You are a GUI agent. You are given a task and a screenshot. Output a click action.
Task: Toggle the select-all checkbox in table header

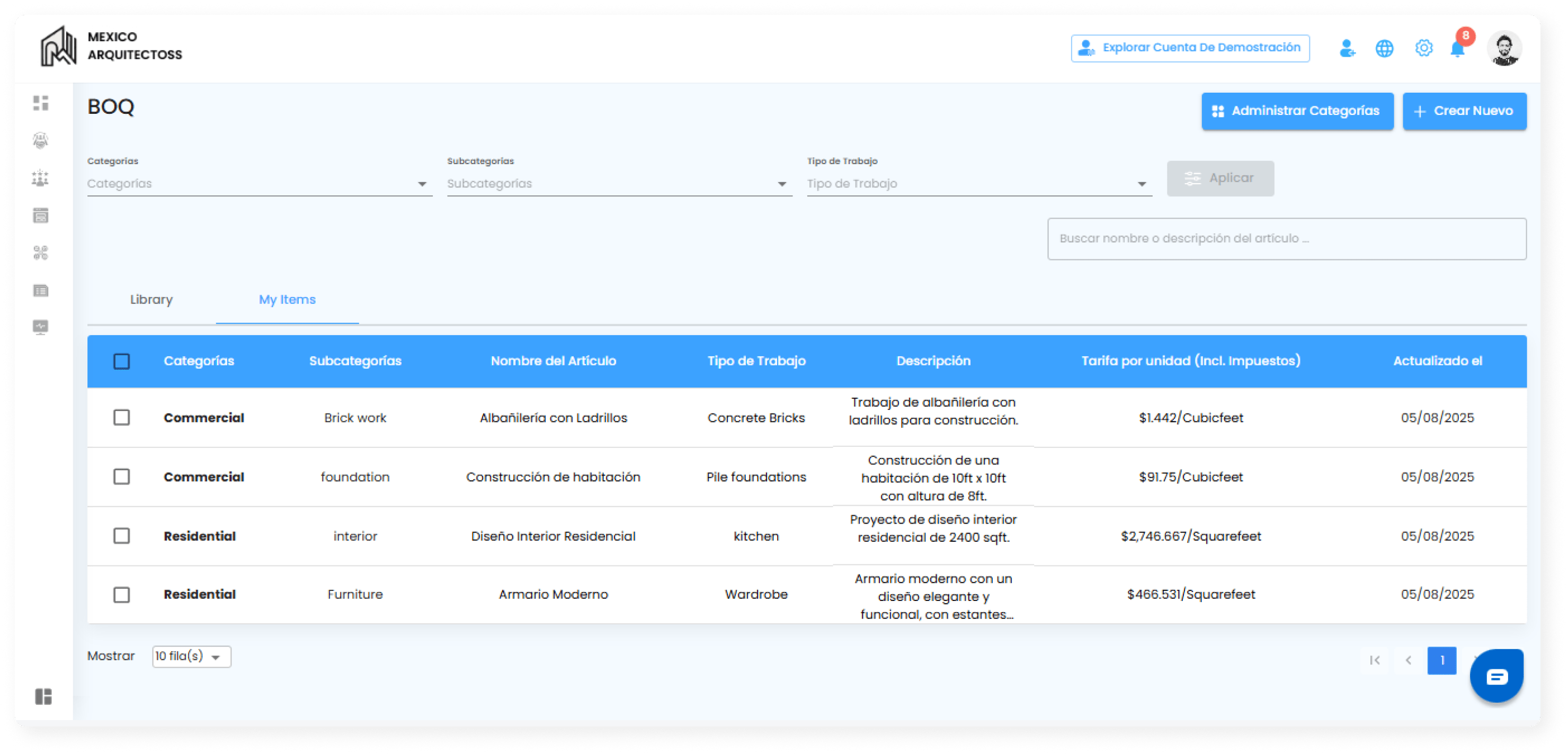pos(122,362)
